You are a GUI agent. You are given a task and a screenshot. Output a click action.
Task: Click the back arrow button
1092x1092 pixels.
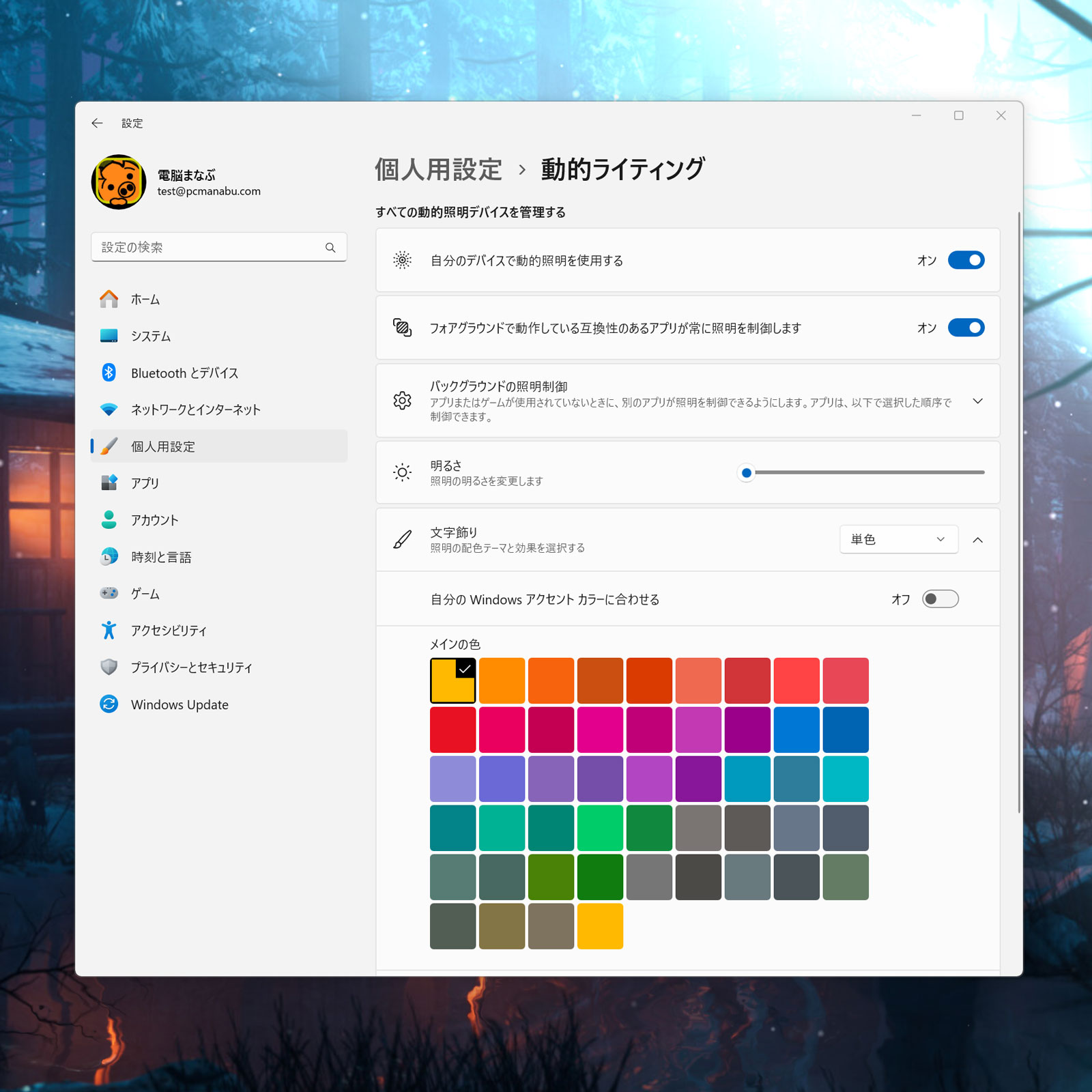(96, 123)
